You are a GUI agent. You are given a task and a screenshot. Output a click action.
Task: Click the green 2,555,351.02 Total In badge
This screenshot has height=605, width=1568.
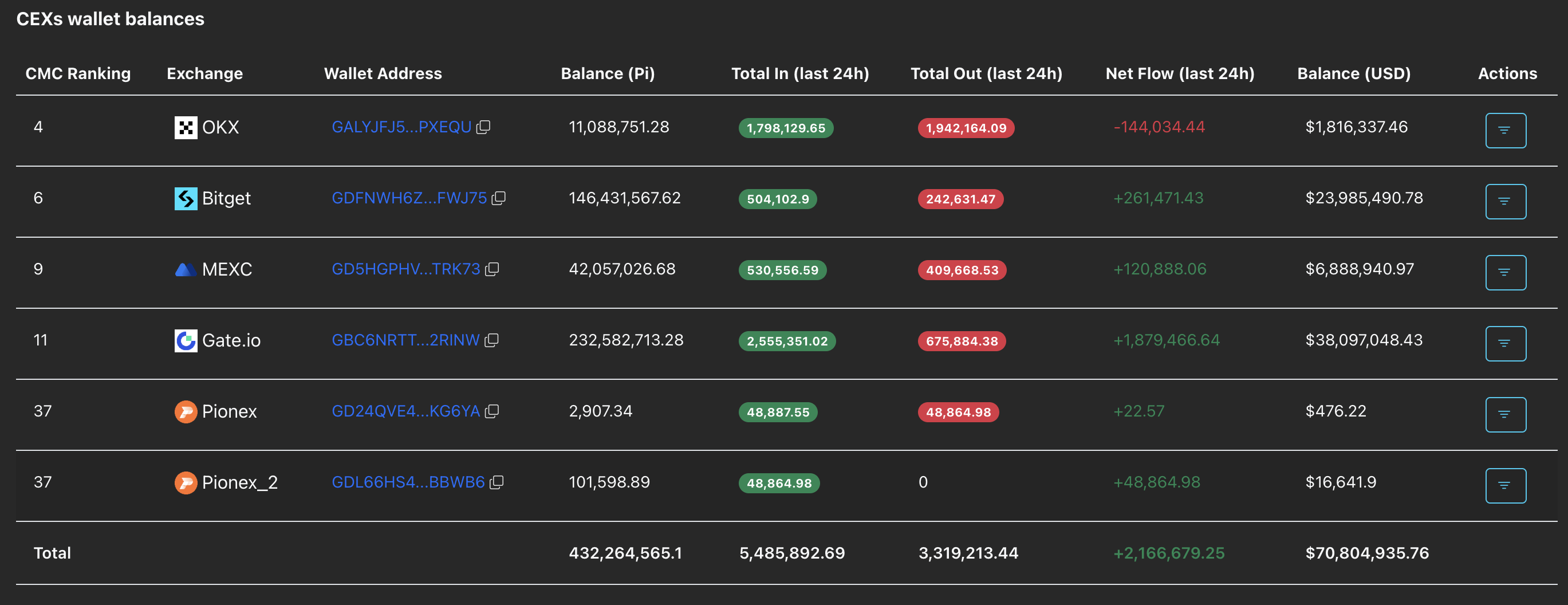click(786, 341)
